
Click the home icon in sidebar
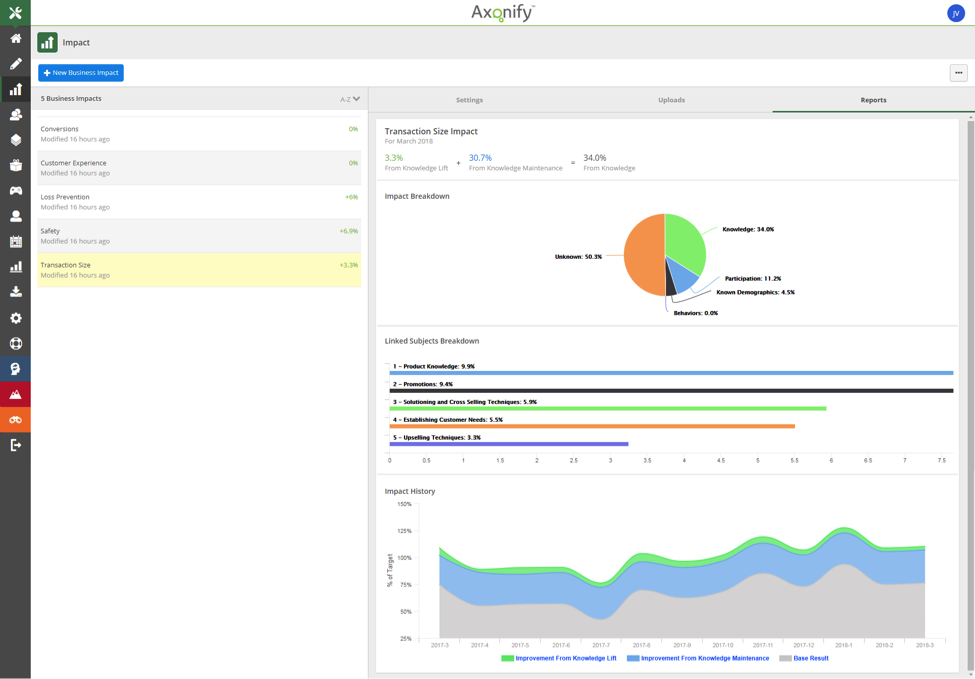pyautogui.click(x=15, y=38)
